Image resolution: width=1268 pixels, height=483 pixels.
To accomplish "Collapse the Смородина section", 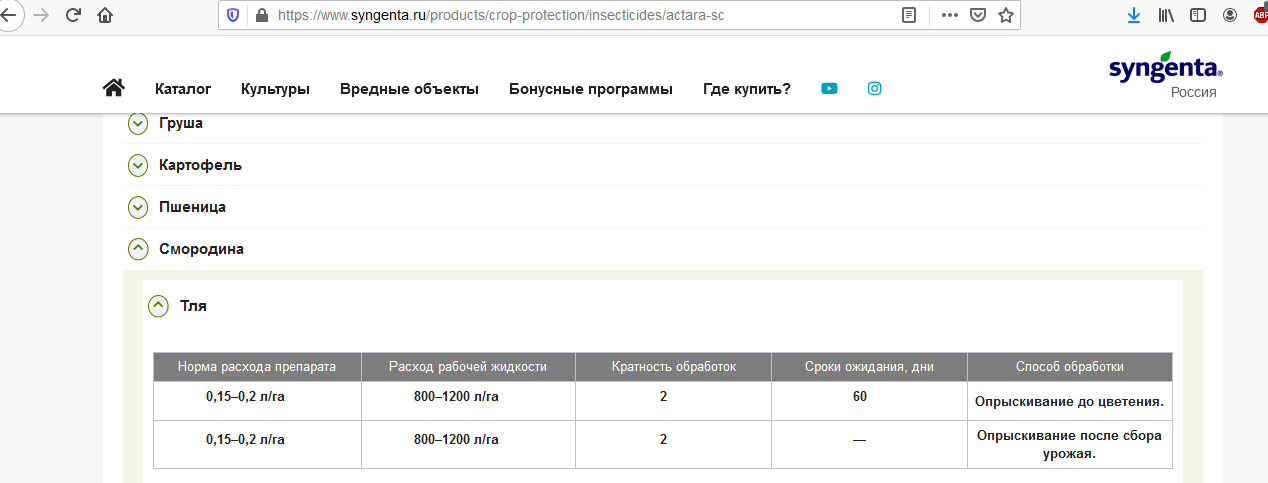I will (138, 249).
